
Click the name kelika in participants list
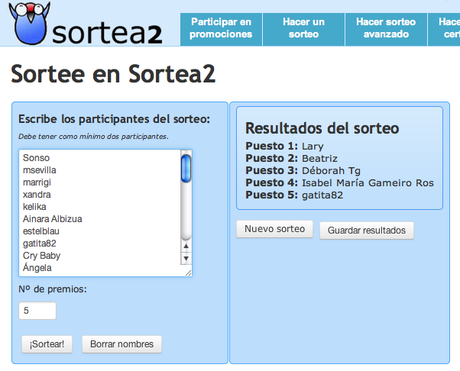[34, 207]
